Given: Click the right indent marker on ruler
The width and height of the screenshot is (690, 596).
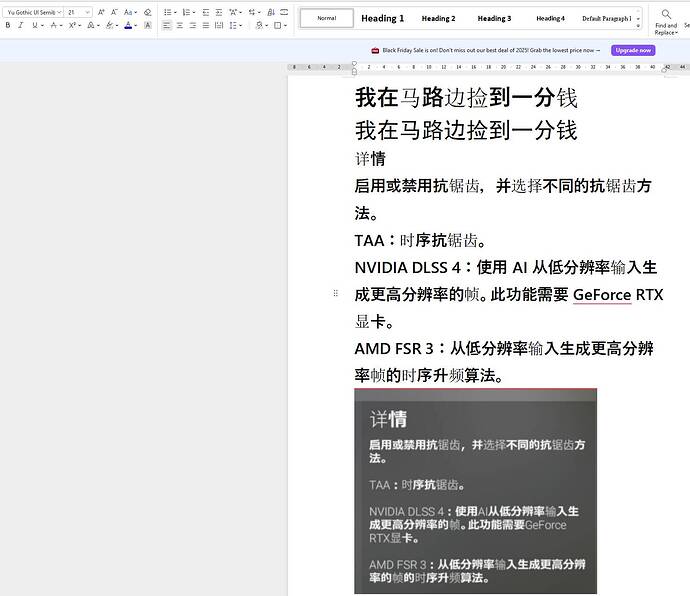Looking at the screenshot, I should tap(664, 69).
